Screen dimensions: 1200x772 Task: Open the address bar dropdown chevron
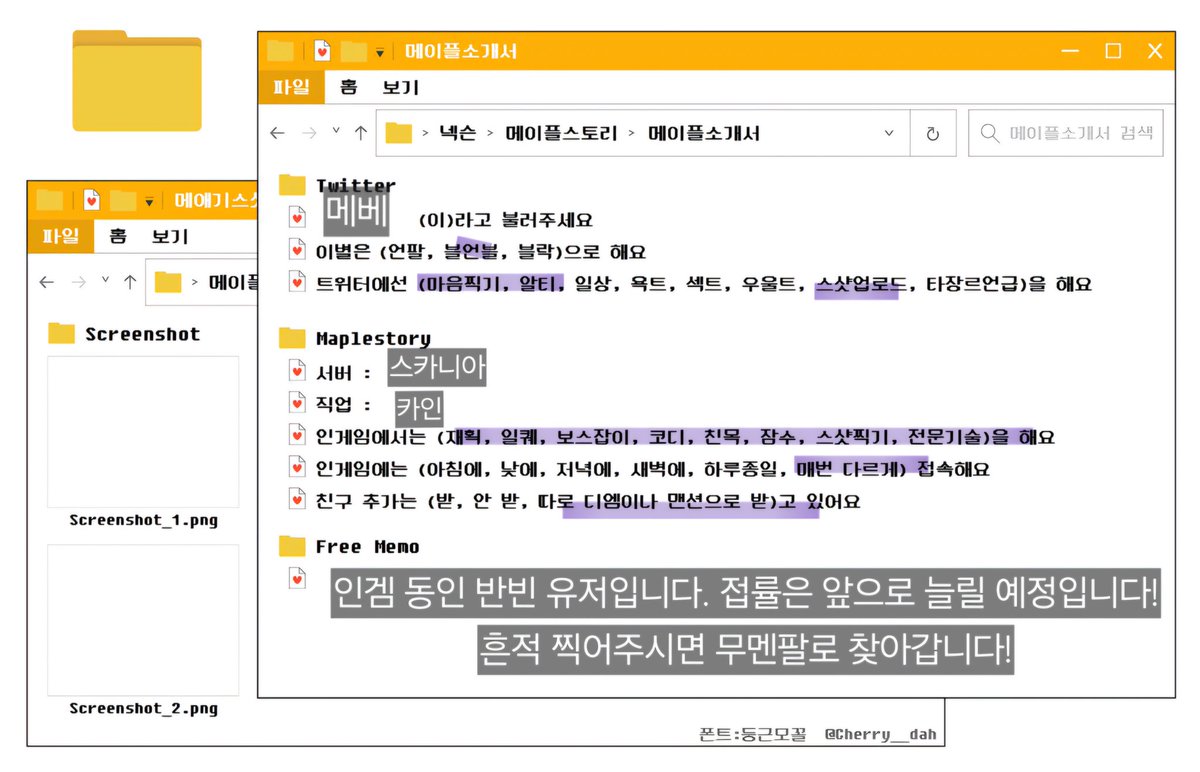(888, 132)
